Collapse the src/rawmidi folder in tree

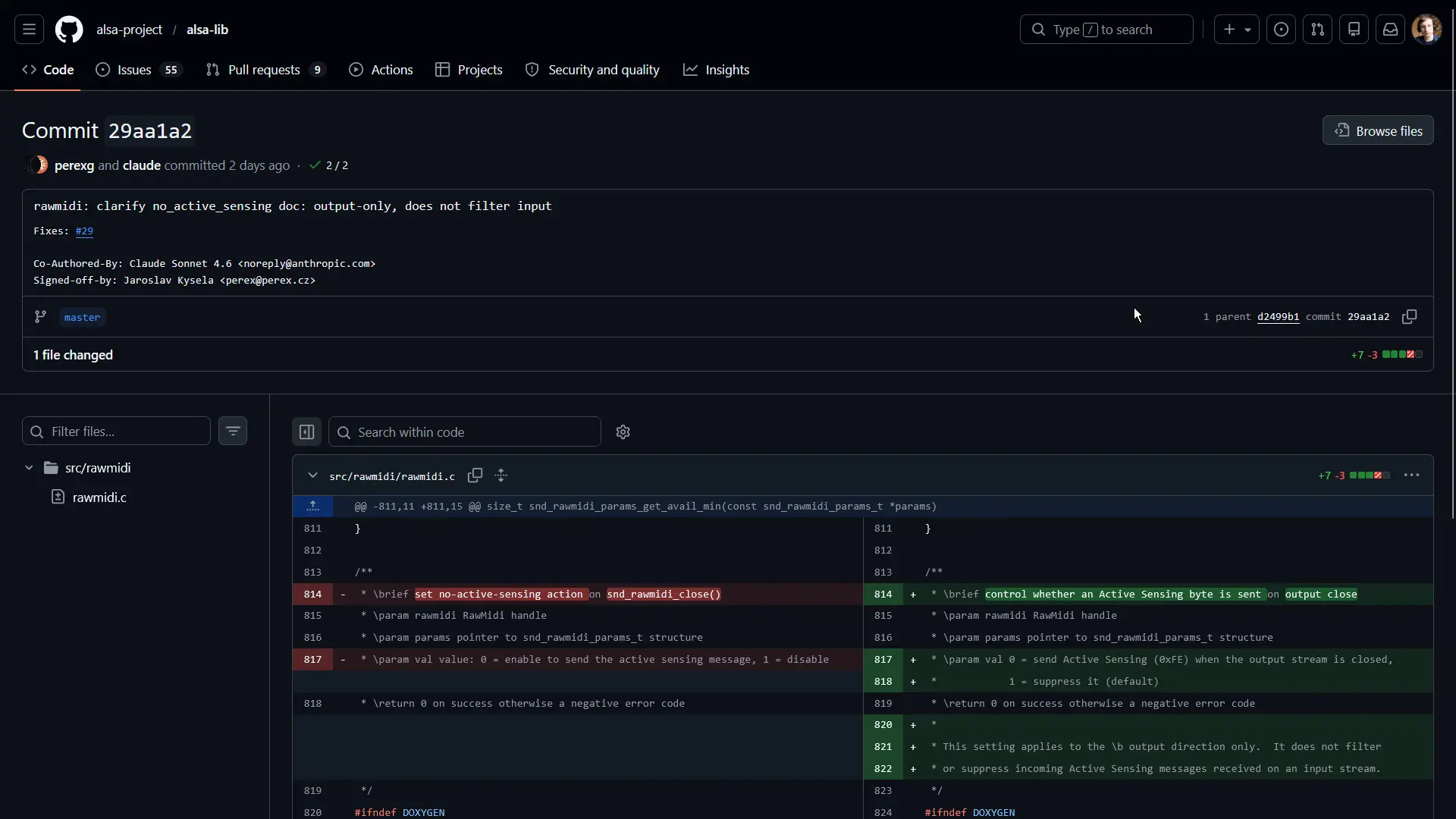[29, 468]
